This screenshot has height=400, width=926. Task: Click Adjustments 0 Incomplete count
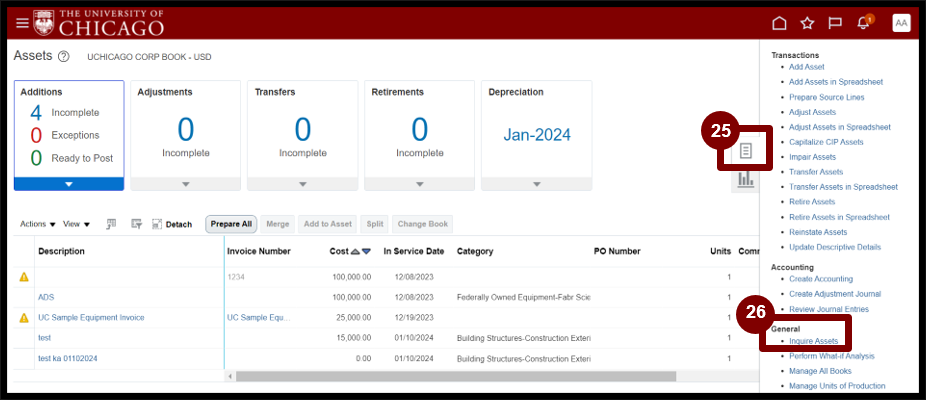point(185,129)
